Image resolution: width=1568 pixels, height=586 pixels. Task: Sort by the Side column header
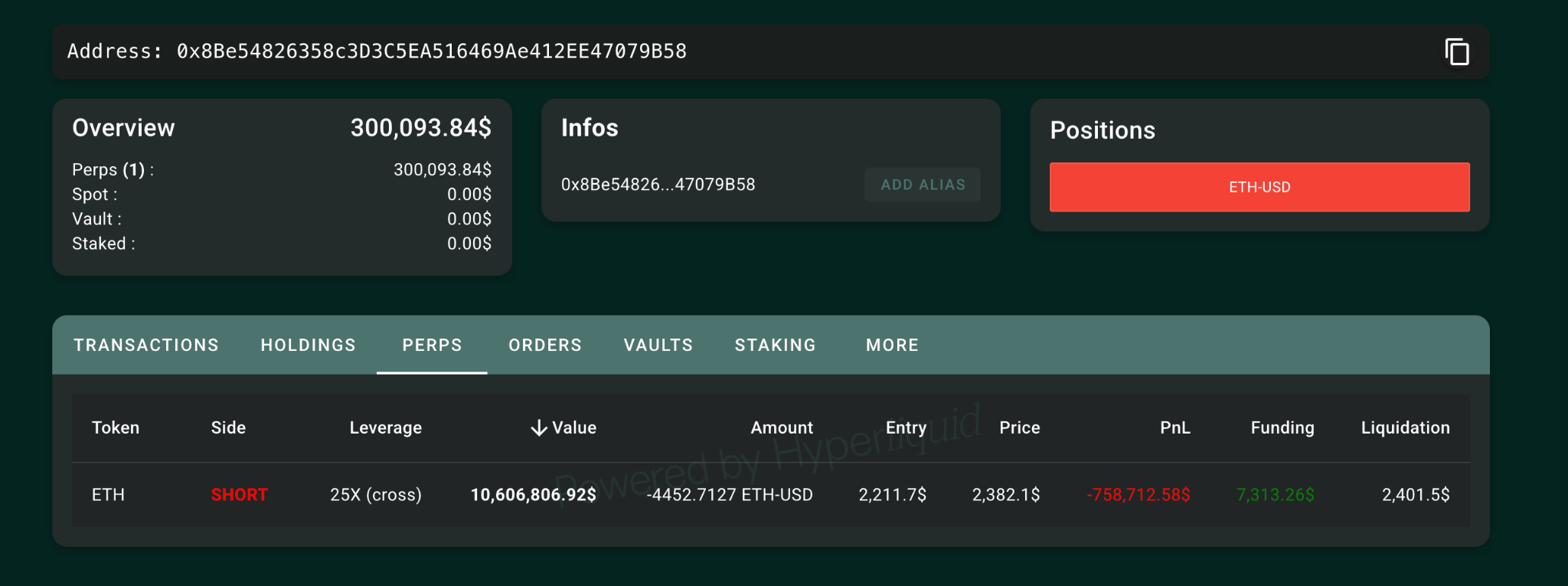[228, 428]
